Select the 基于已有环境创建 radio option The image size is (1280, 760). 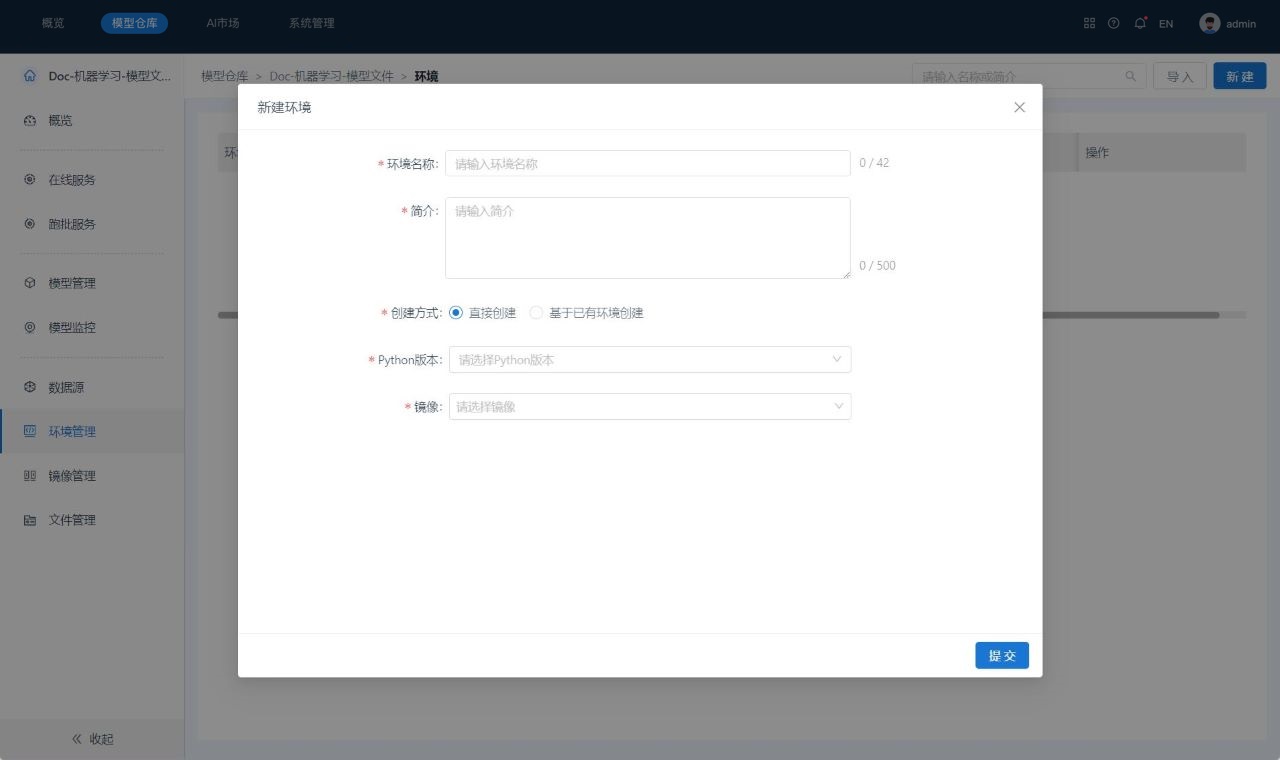pyautogui.click(x=536, y=313)
